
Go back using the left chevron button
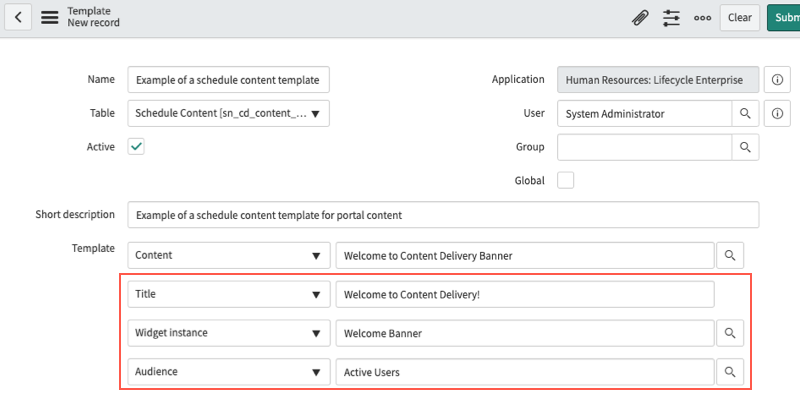tap(18, 17)
